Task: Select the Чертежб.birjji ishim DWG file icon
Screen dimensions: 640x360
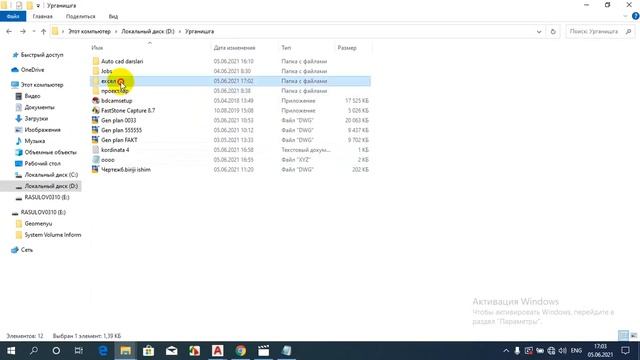Action: click(x=96, y=169)
